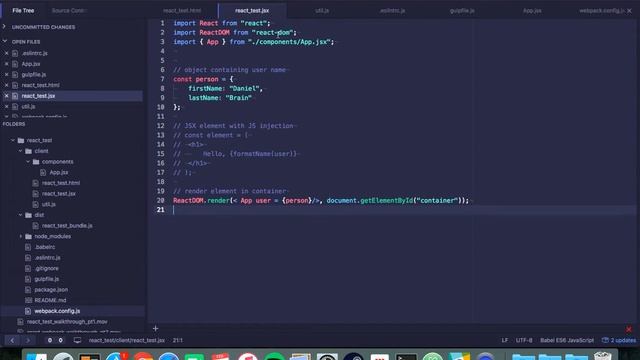Open react_test_bundle.js in the dist folder
Image resolution: width=640 pixels, height=360 pixels.
(x=67, y=225)
